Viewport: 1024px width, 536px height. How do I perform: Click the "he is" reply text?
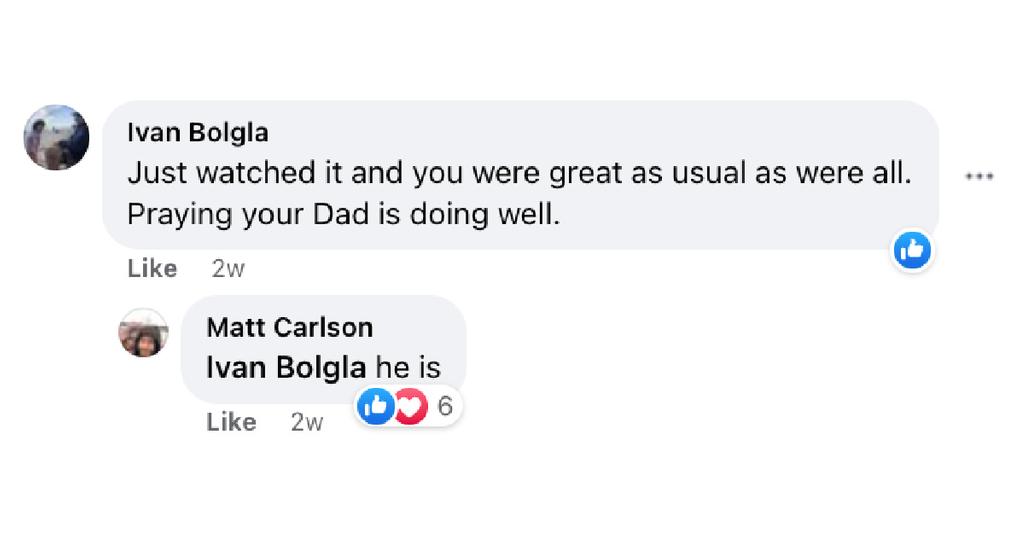coord(407,367)
